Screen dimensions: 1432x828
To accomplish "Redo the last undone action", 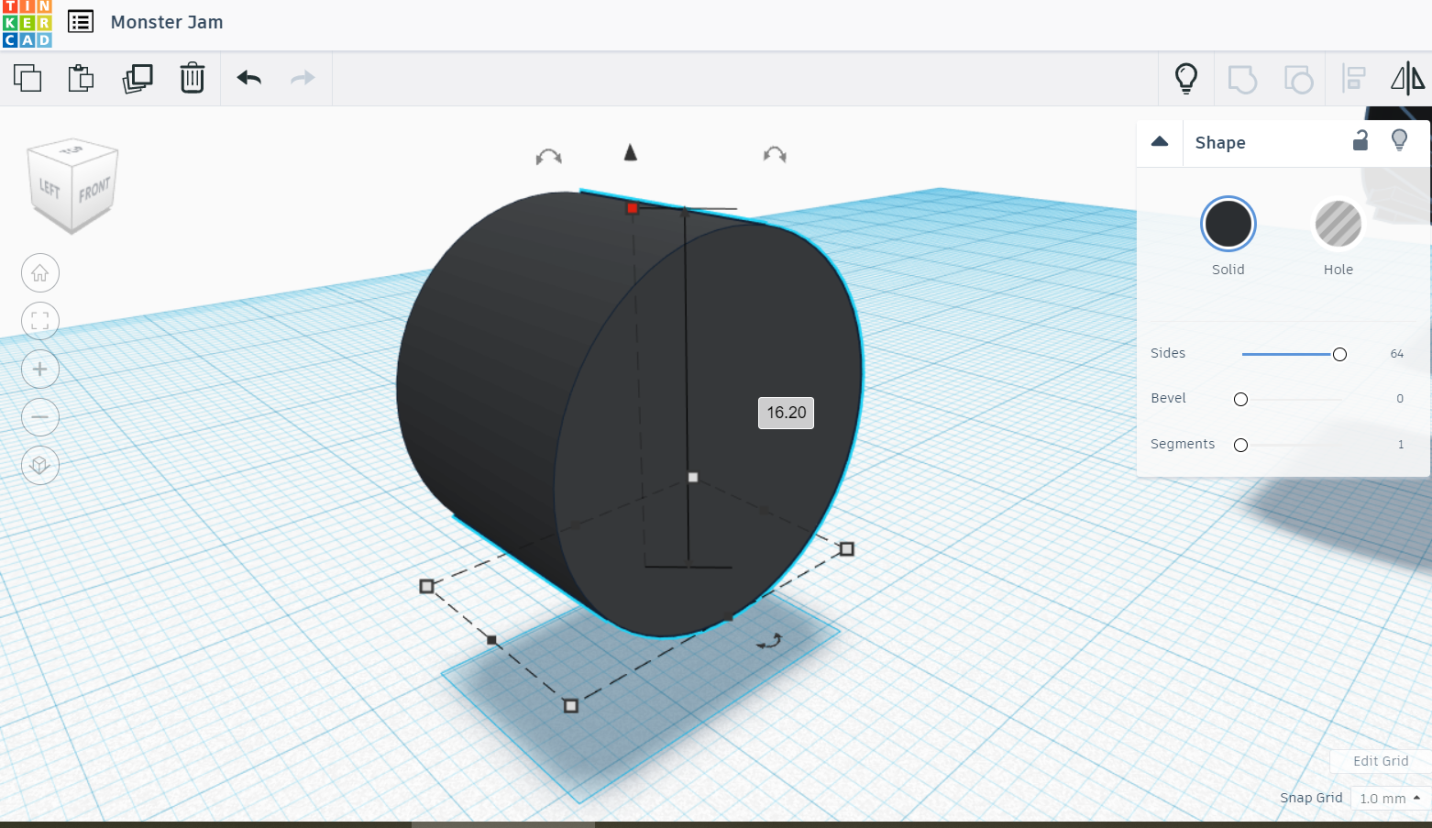I will pyautogui.click(x=302, y=78).
